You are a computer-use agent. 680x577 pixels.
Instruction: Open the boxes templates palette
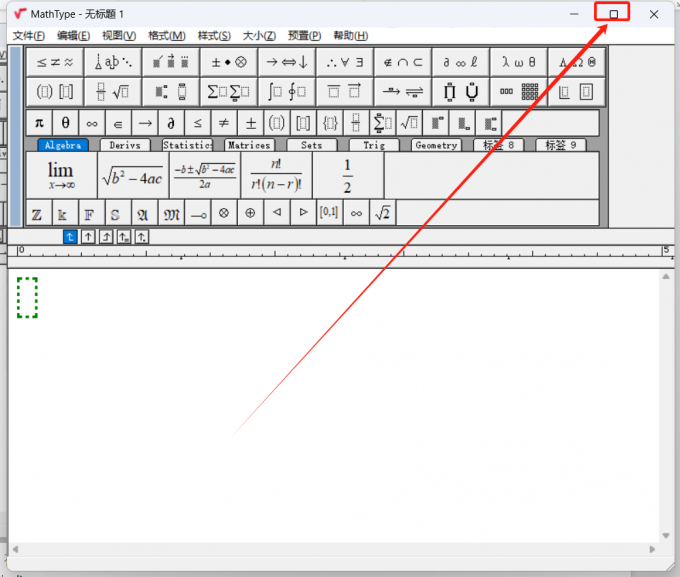click(x=577, y=92)
